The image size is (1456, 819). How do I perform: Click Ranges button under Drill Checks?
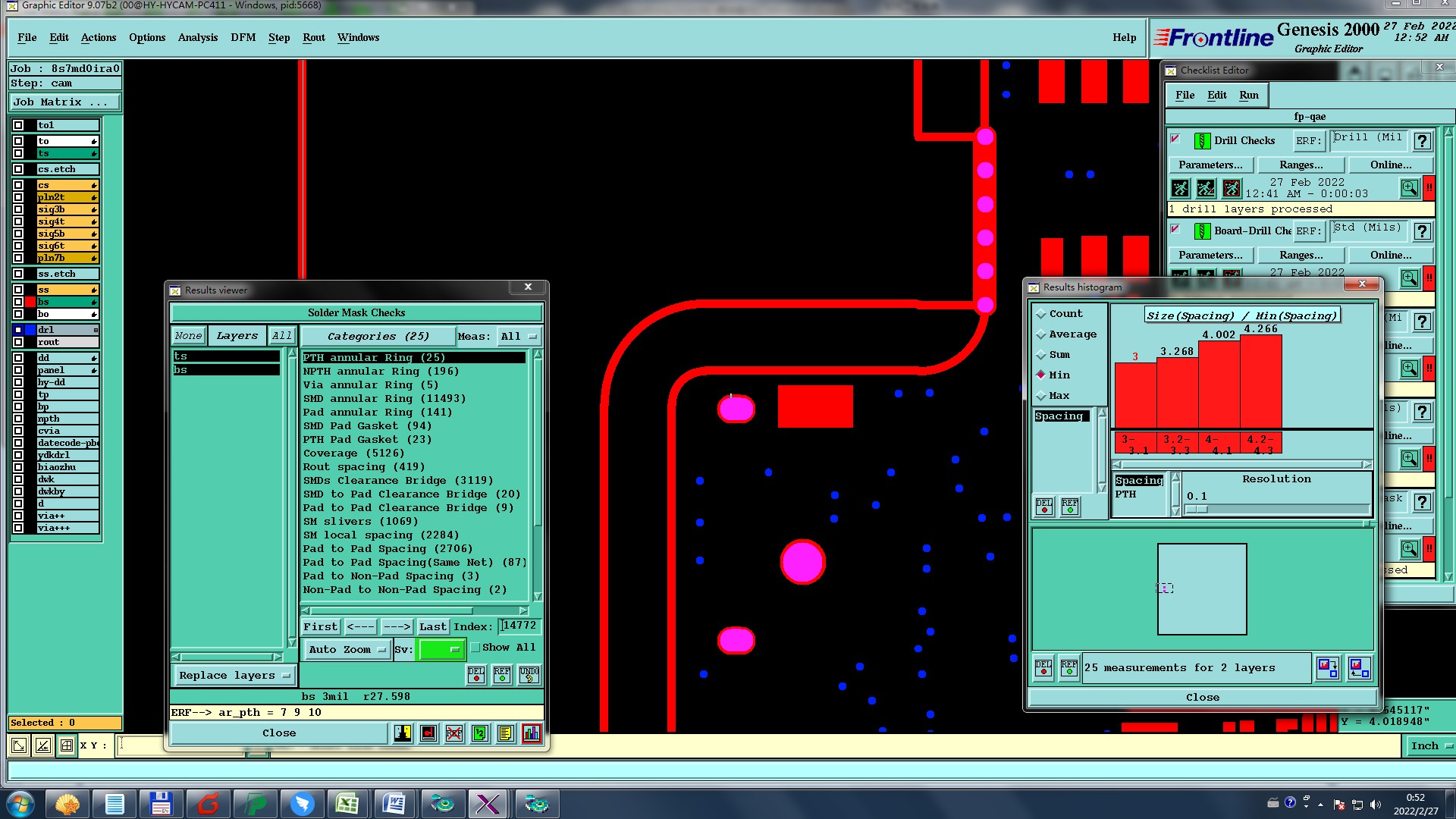click(x=1301, y=165)
